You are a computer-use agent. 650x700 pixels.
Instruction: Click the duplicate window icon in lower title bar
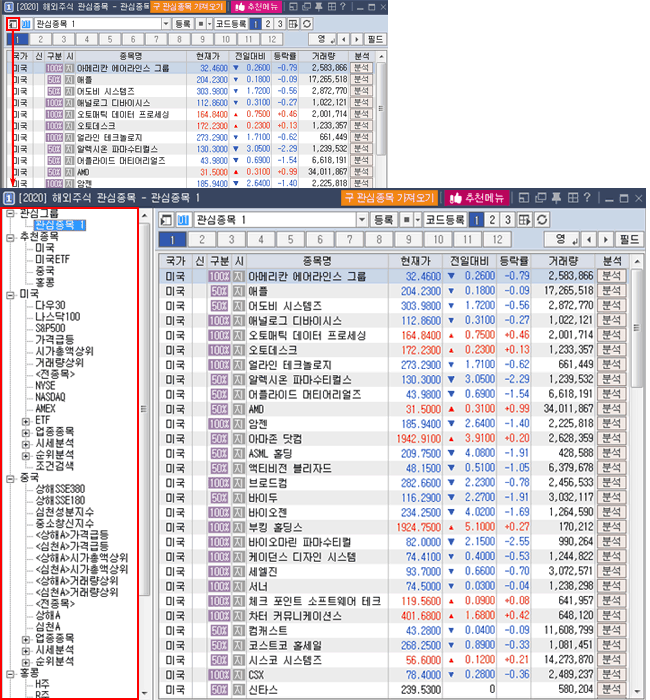[541, 198]
